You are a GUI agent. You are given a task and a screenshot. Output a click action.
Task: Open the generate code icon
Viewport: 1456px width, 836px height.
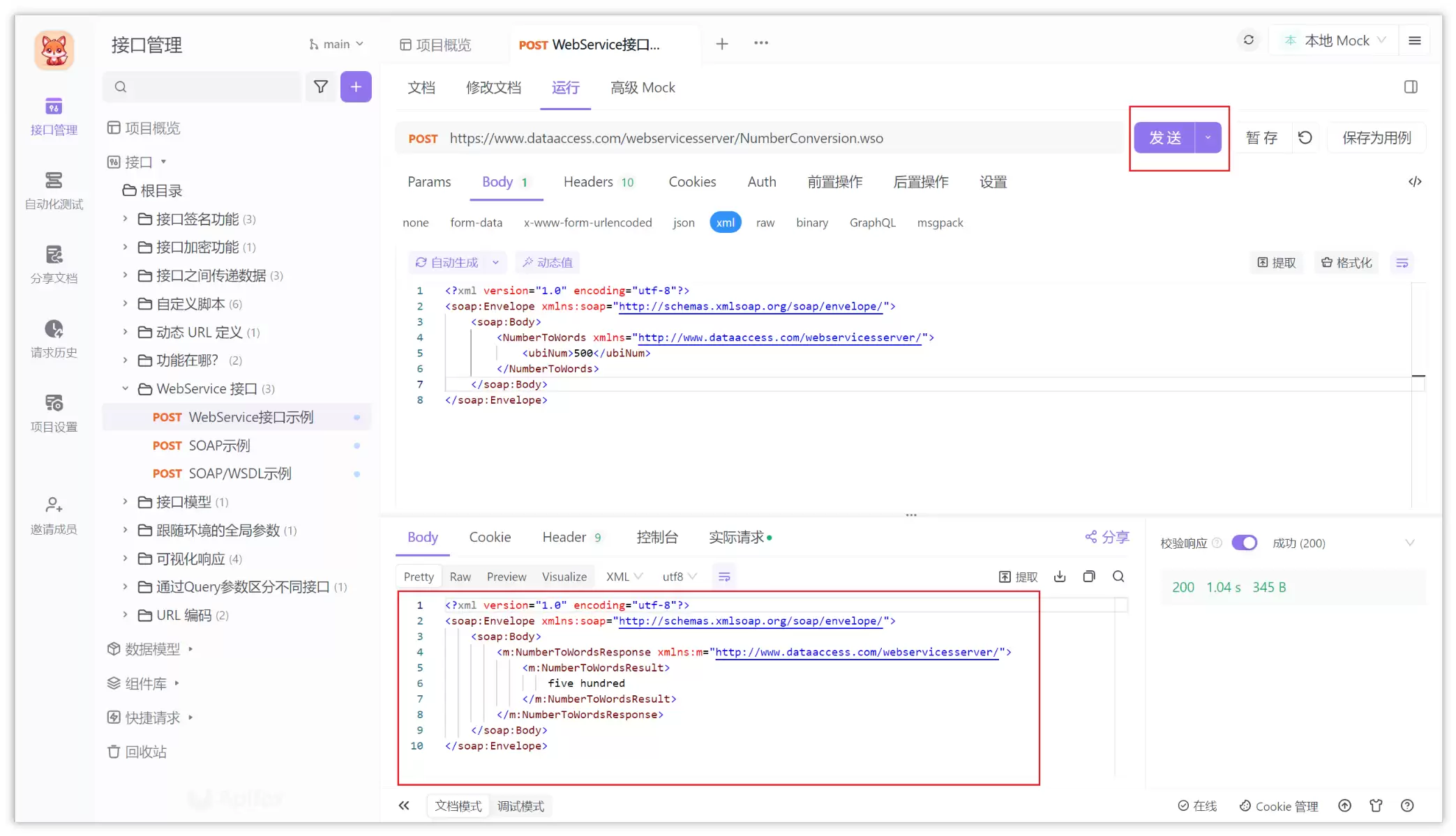click(1415, 182)
